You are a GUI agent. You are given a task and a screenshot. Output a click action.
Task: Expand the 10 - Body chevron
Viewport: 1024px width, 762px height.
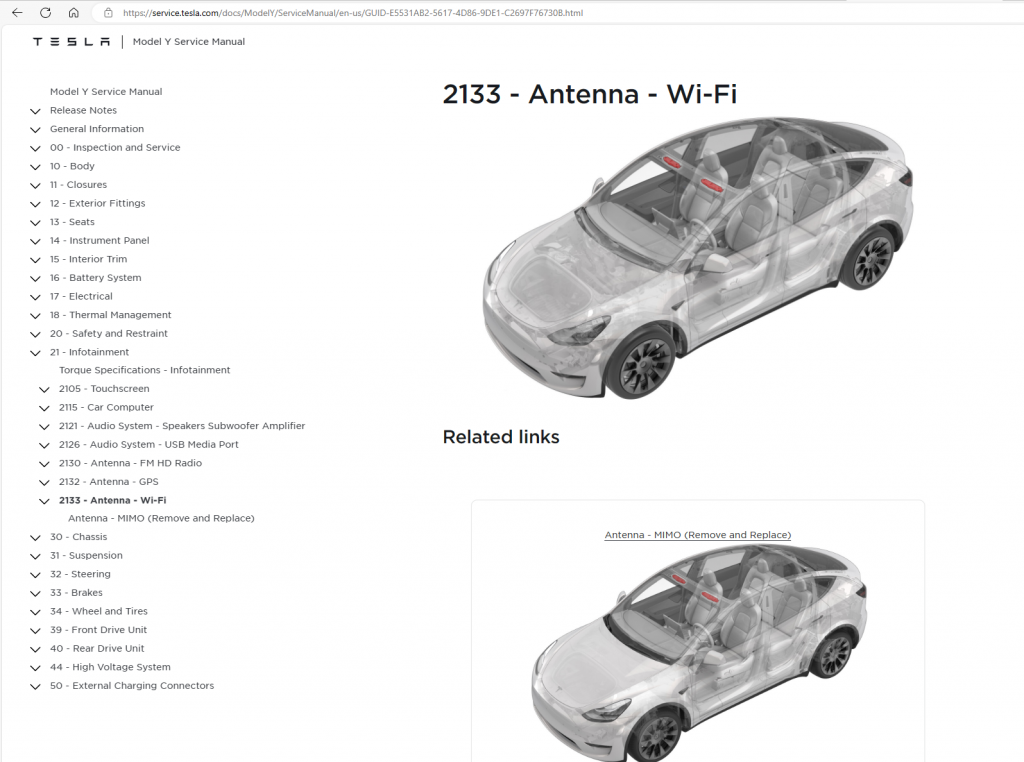(35, 167)
